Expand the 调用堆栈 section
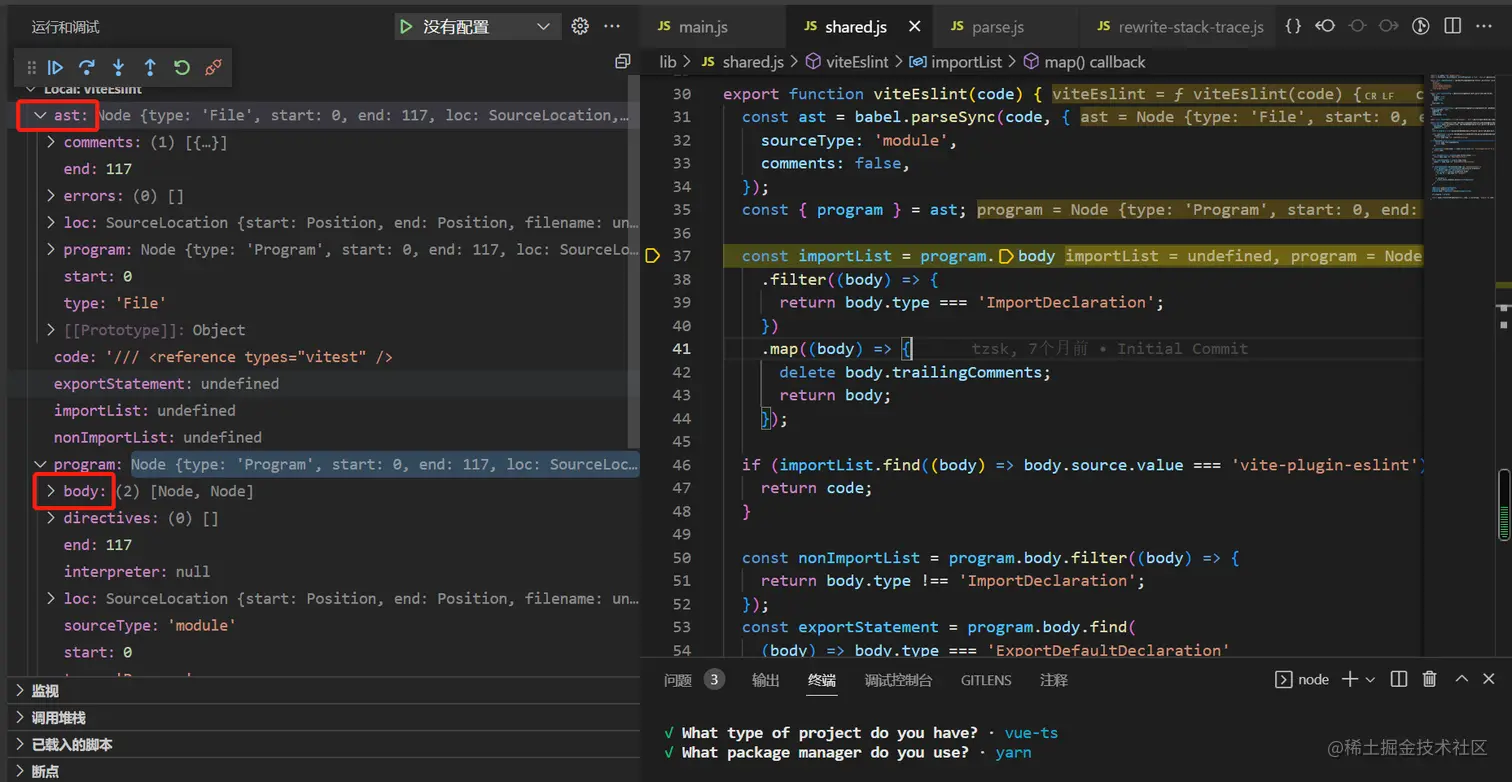1512x782 pixels. 58,718
